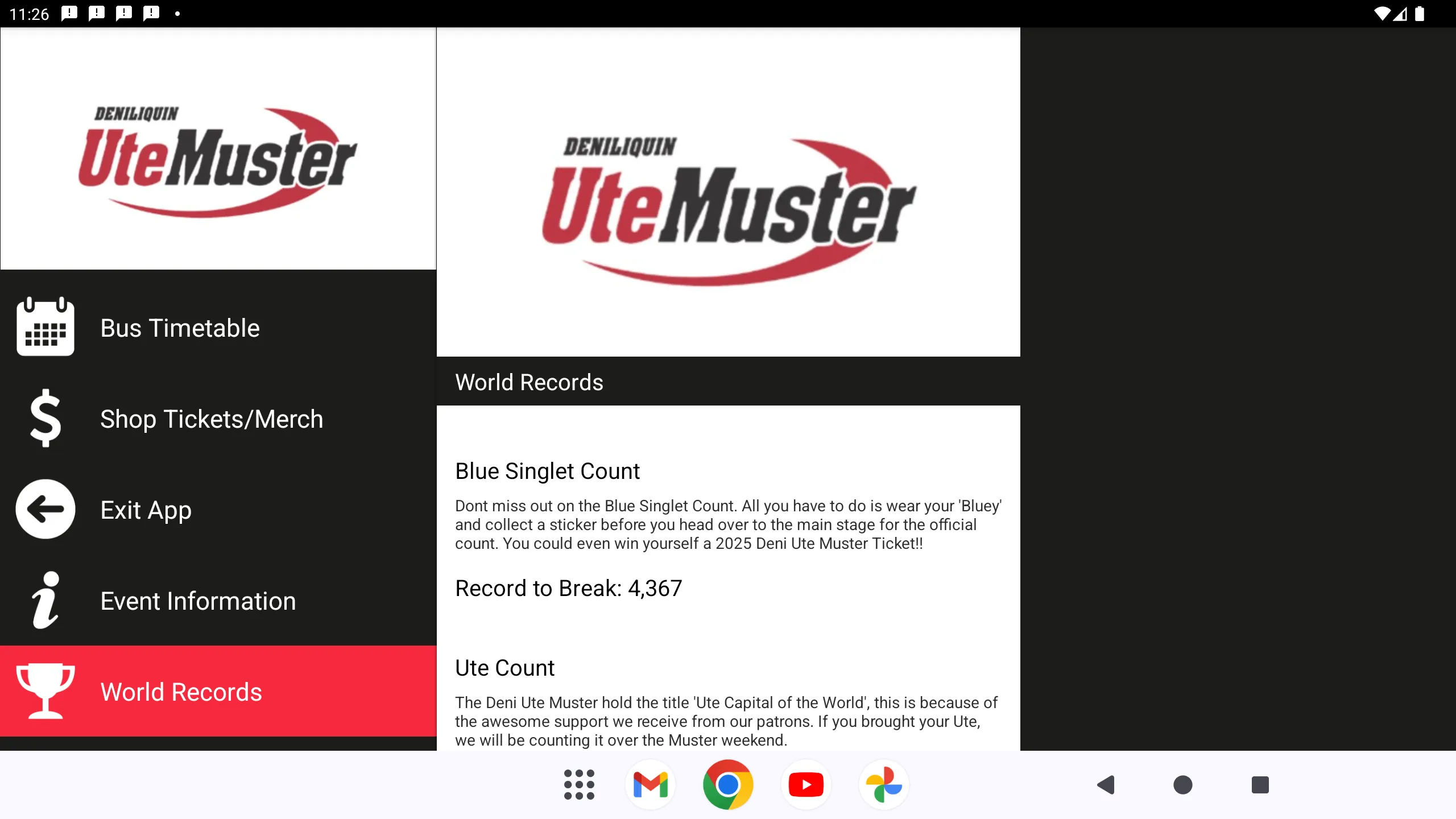The height and width of the screenshot is (819, 1456).
Task: Select the Bus Timetable menu label
Action: point(180,328)
